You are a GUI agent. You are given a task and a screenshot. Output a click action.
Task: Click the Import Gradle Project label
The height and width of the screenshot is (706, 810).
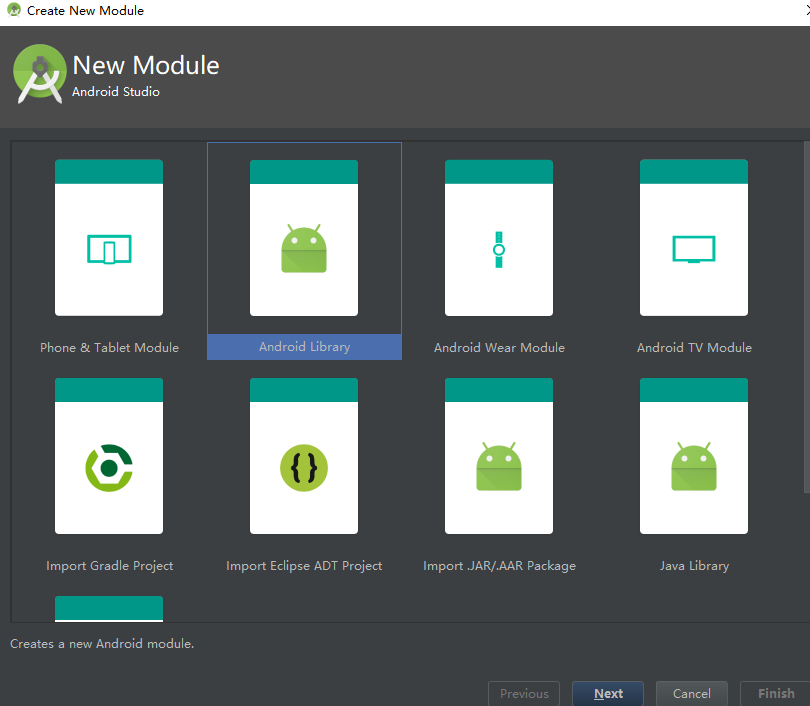click(110, 566)
